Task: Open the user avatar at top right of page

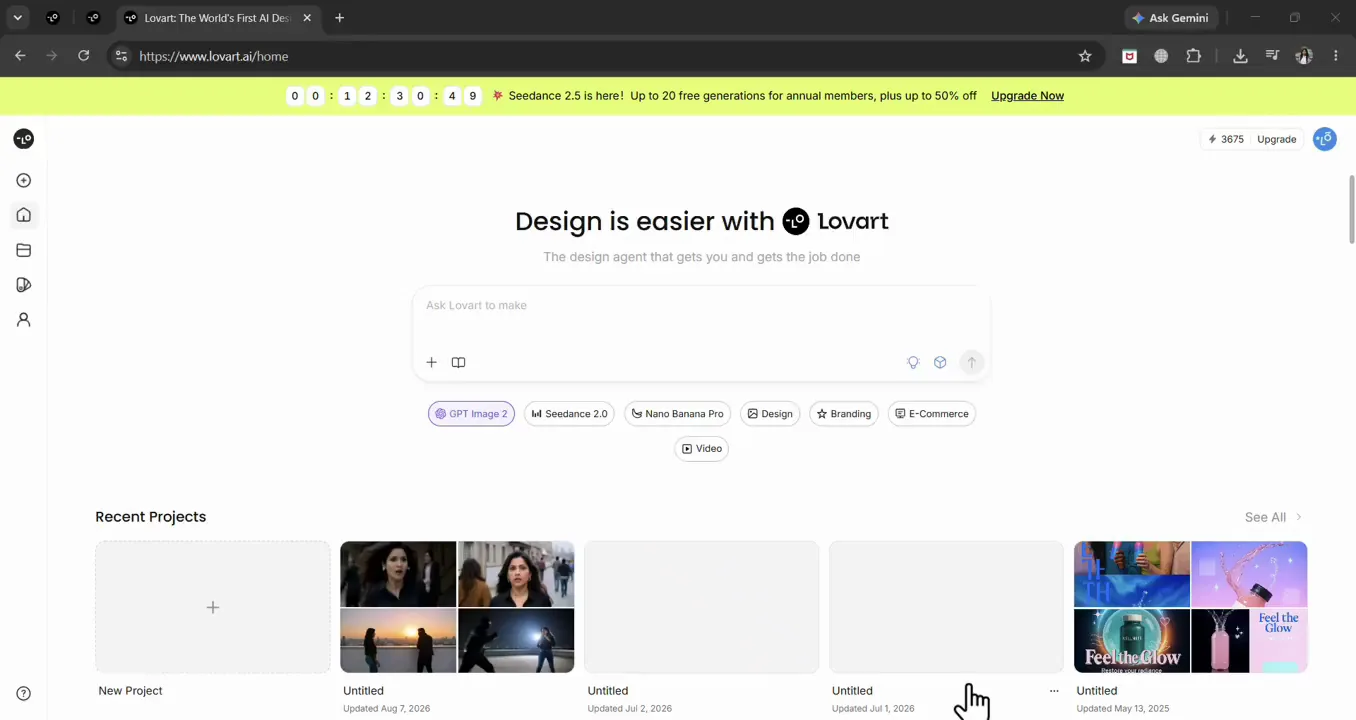Action: pos(1325,139)
